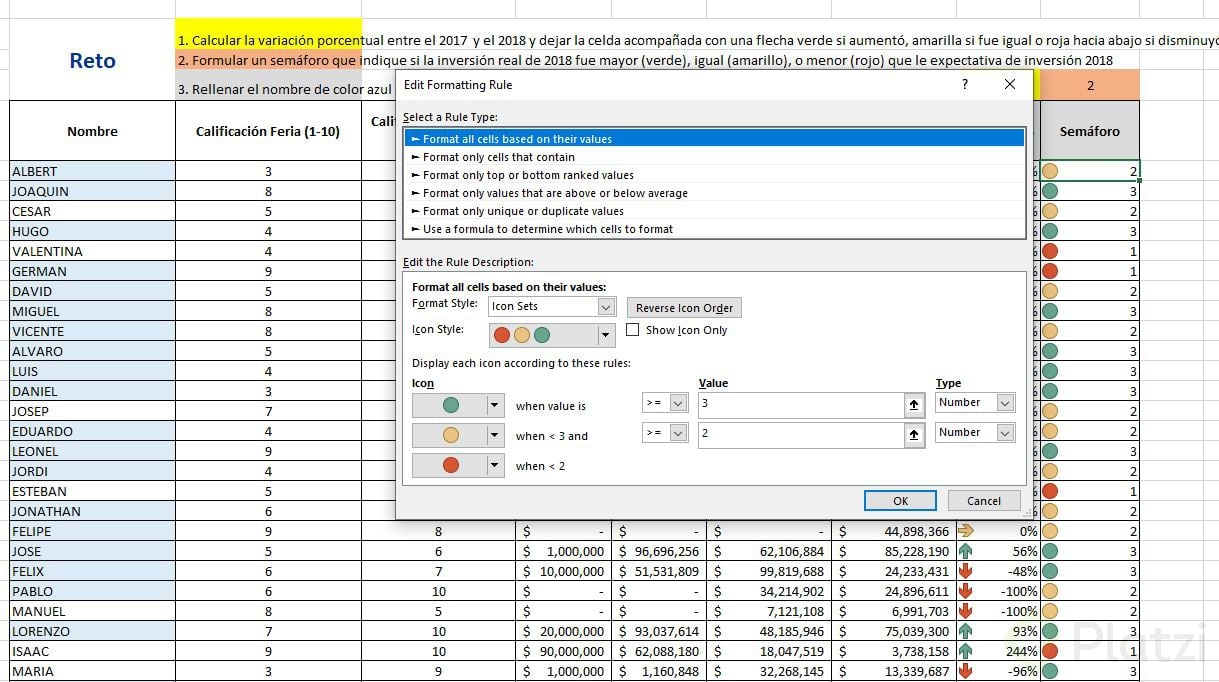
Task: Click the Value input field containing 2
Action: (802, 434)
